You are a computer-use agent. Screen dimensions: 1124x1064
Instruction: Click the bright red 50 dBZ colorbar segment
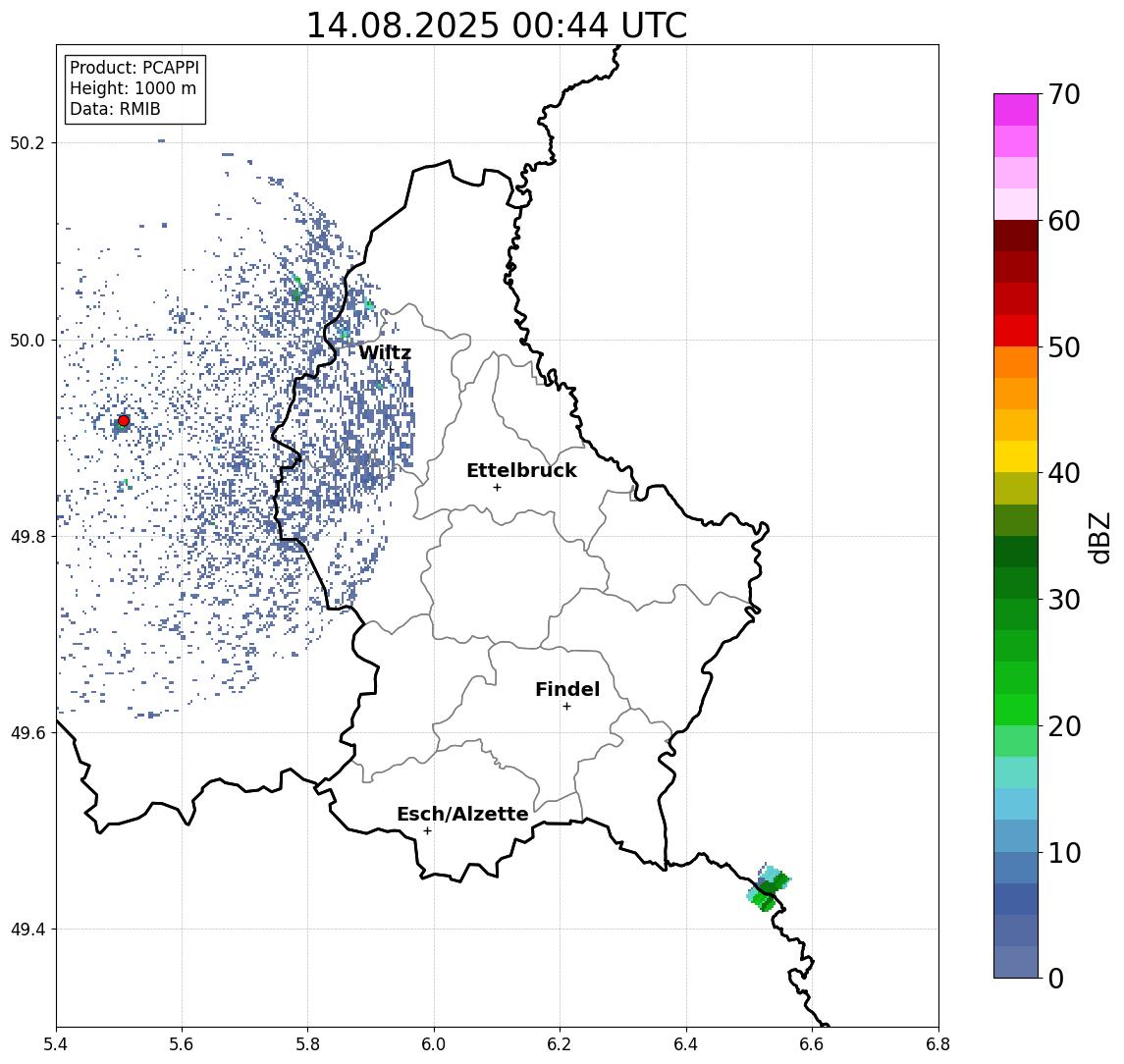tap(1016, 331)
